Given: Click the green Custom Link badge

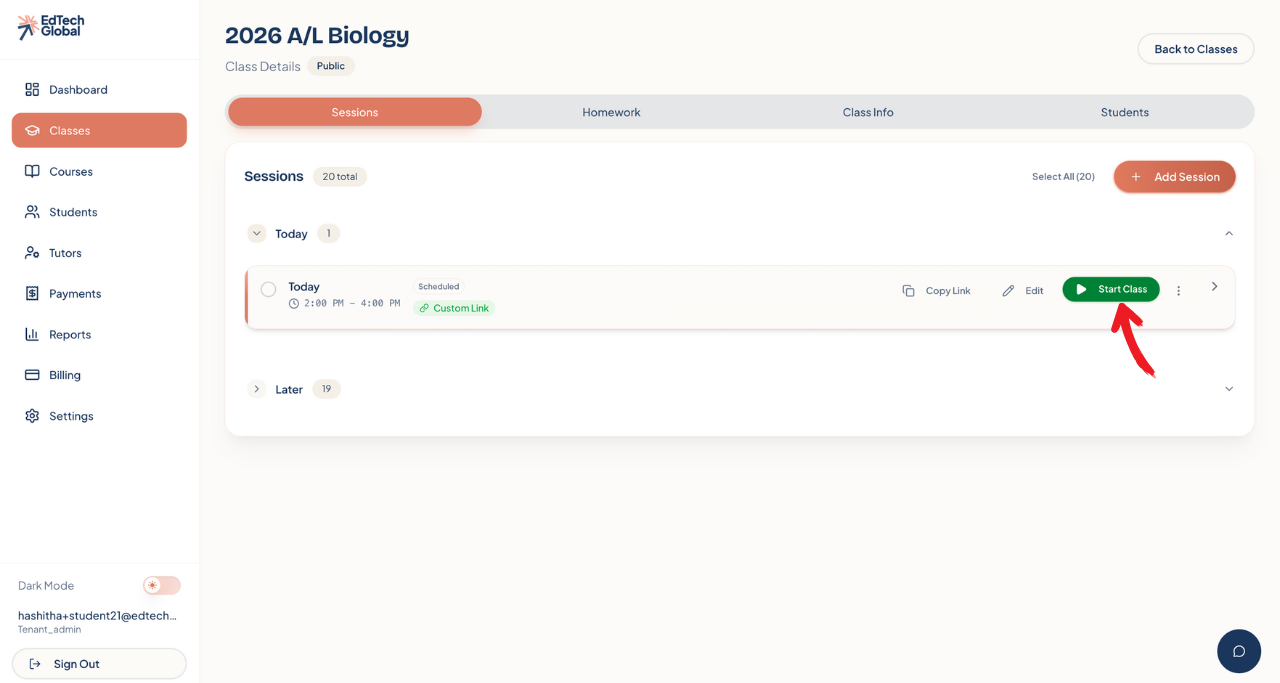Looking at the screenshot, I should coord(454,308).
